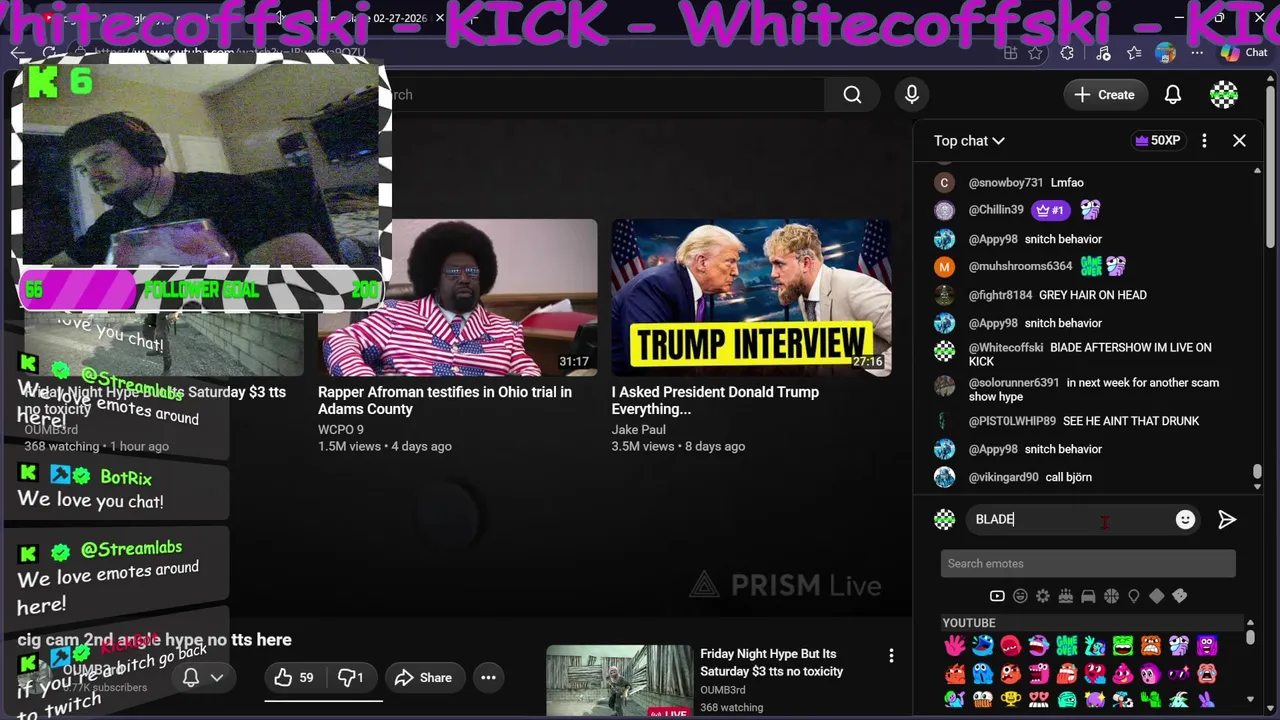The height and width of the screenshot is (720, 1280).
Task: Close the live chat panel
Action: [1239, 141]
